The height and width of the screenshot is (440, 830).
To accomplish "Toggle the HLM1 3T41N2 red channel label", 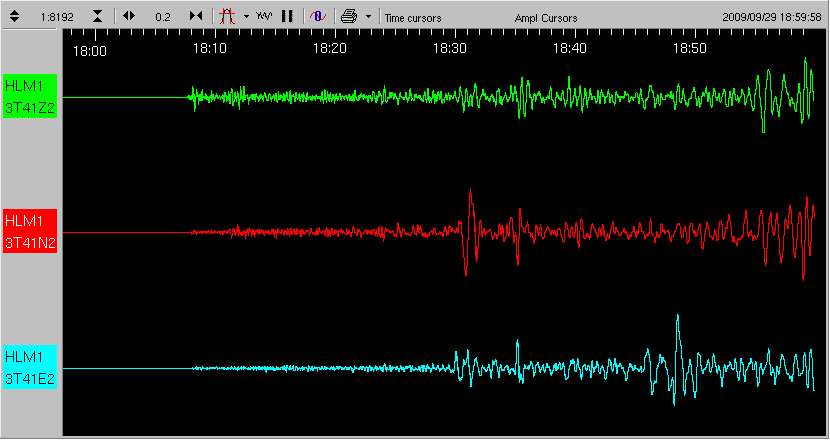I will (x=30, y=232).
